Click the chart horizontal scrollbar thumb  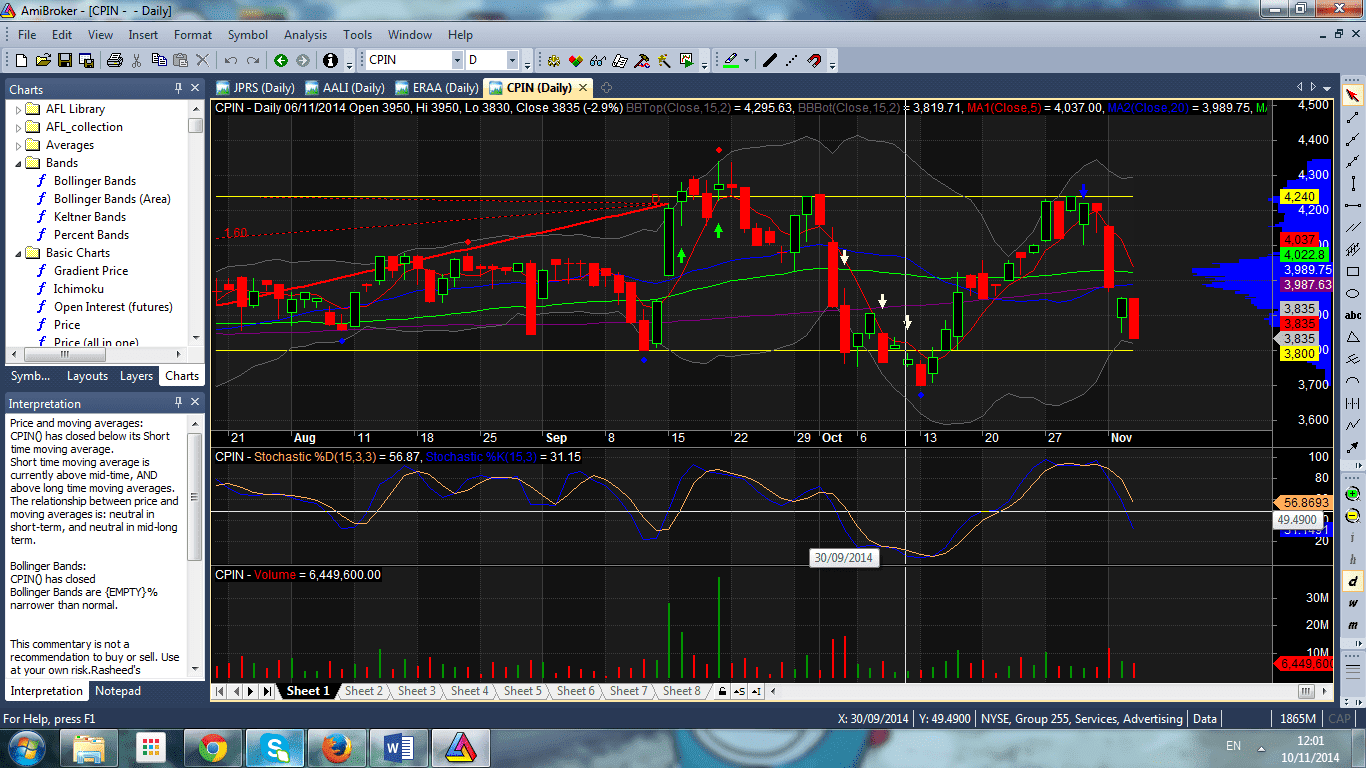coord(1306,691)
